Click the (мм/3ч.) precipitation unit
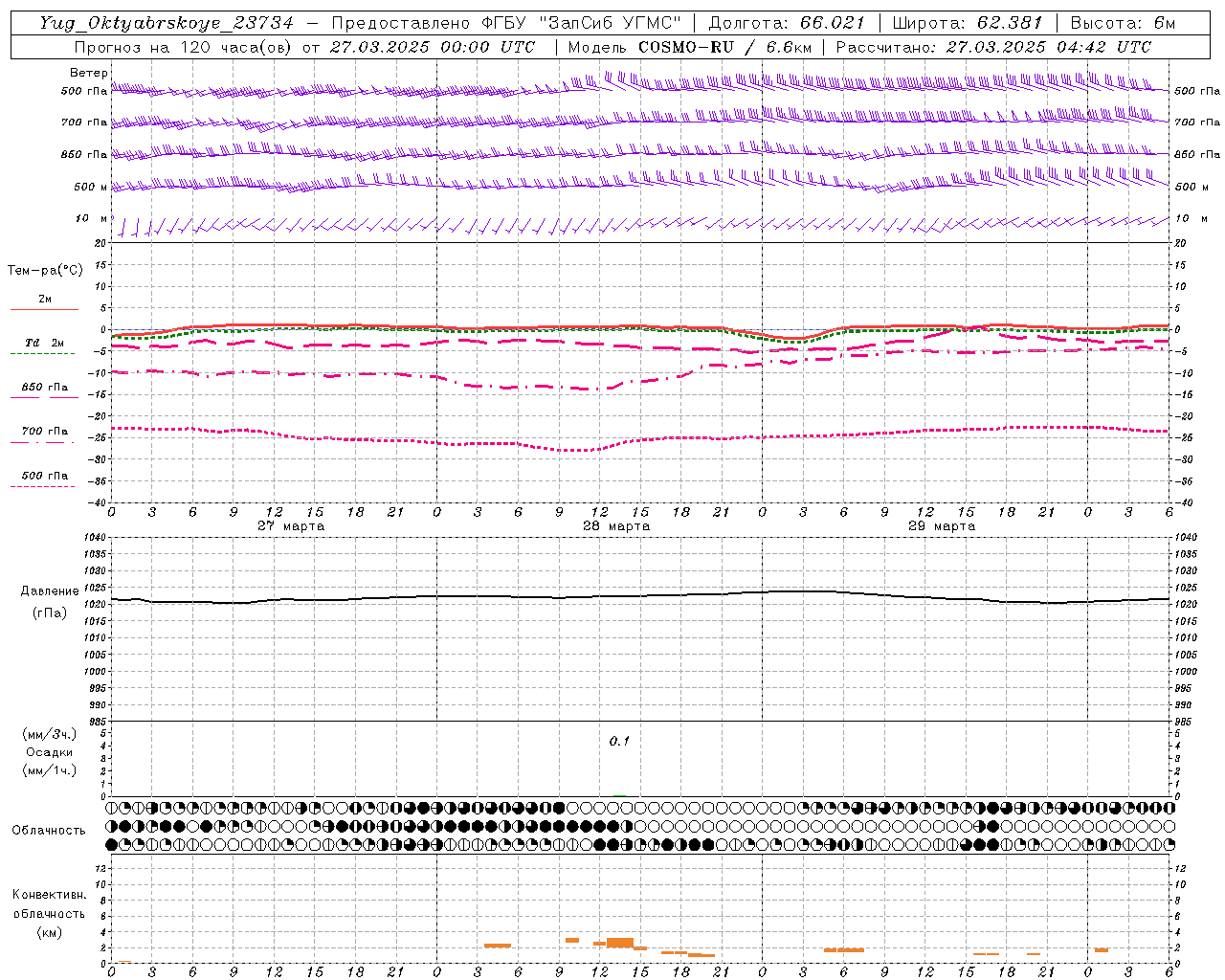The height and width of the screenshot is (980, 1225). pyautogui.click(x=50, y=734)
